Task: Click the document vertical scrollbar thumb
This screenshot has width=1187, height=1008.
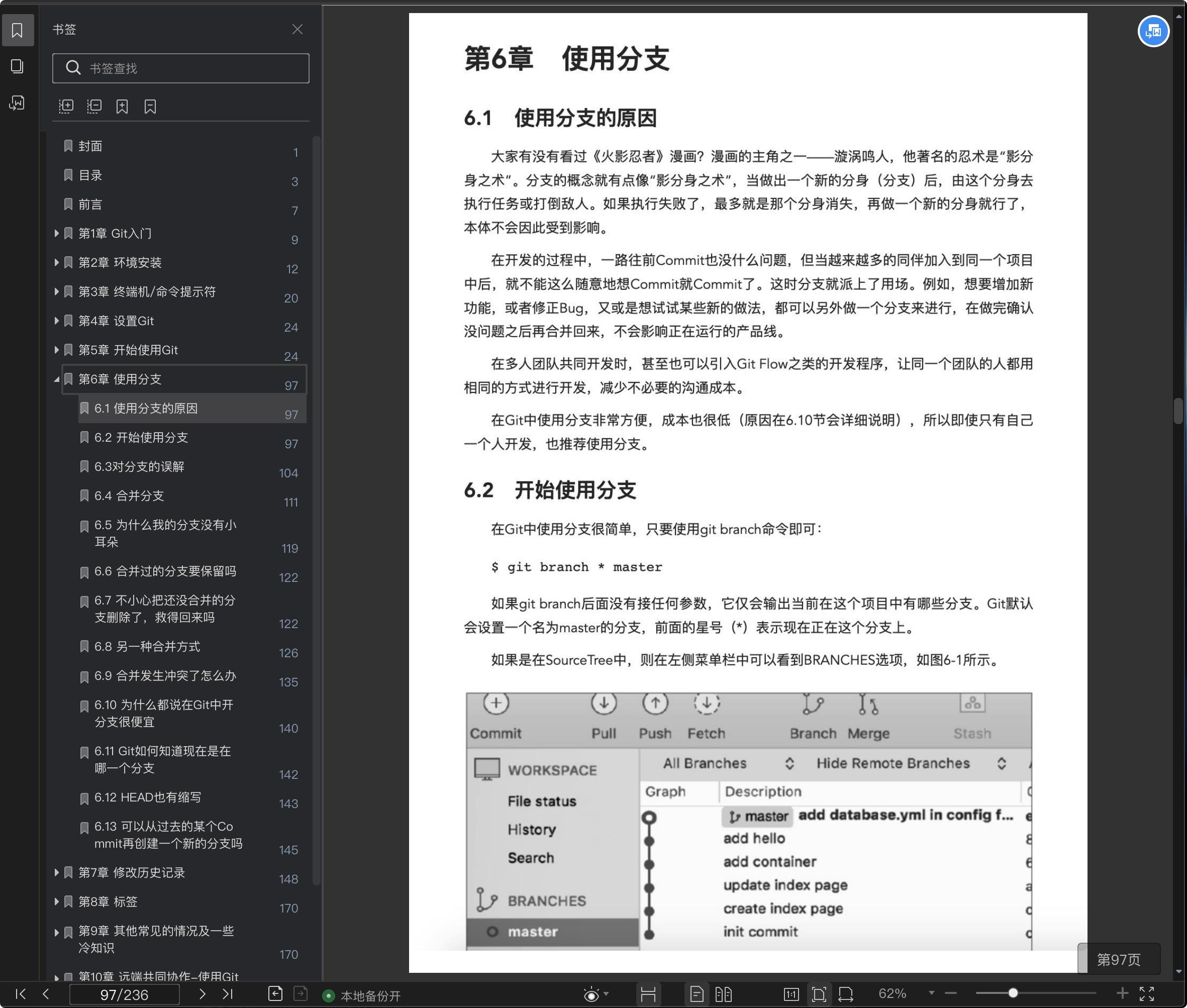Action: click(1178, 411)
